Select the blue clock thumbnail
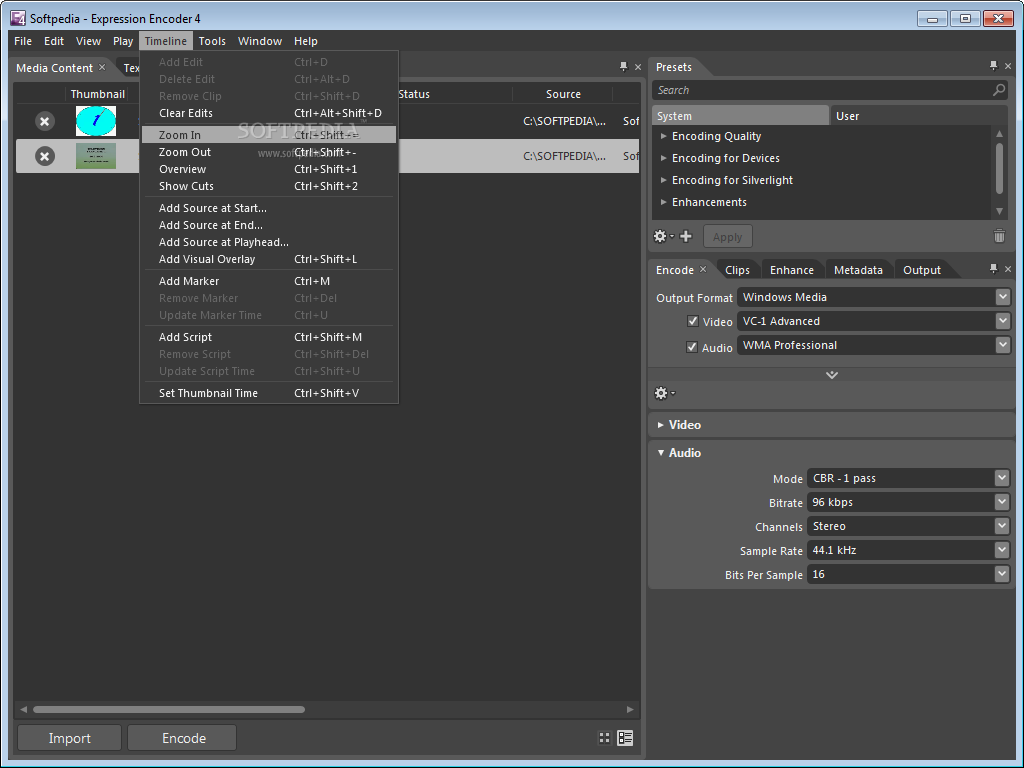This screenshot has height=768, width=1024. coord(96,121)
